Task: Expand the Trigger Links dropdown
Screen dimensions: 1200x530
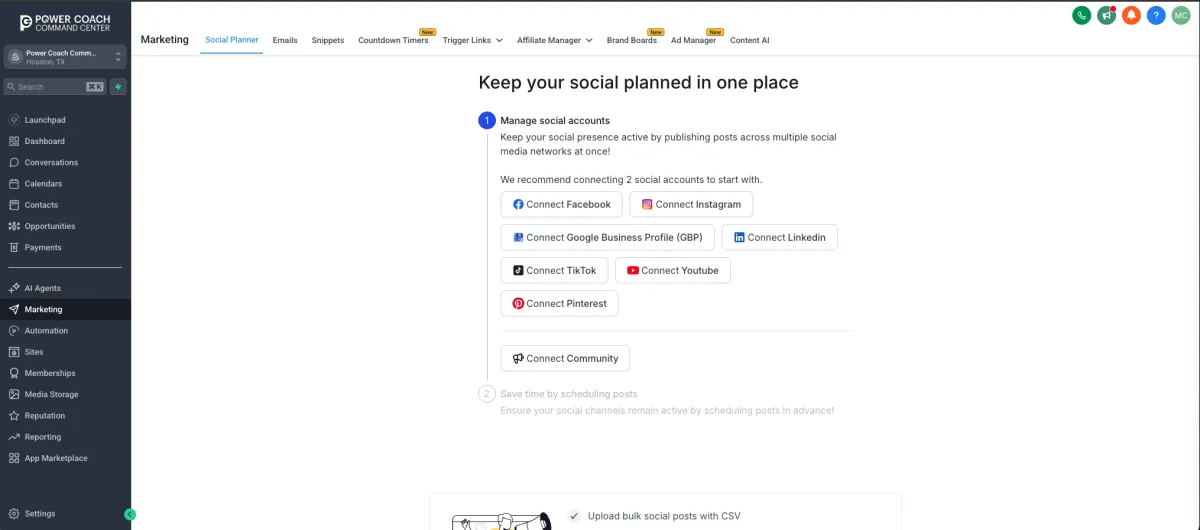Action: point(473,40)
